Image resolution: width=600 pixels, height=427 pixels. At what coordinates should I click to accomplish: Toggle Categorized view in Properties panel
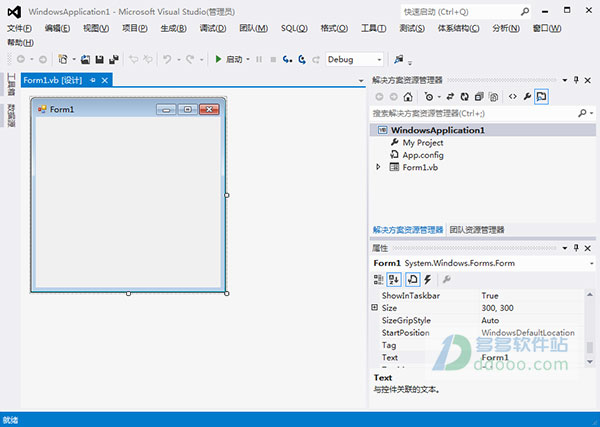click(x=378, y=280)
